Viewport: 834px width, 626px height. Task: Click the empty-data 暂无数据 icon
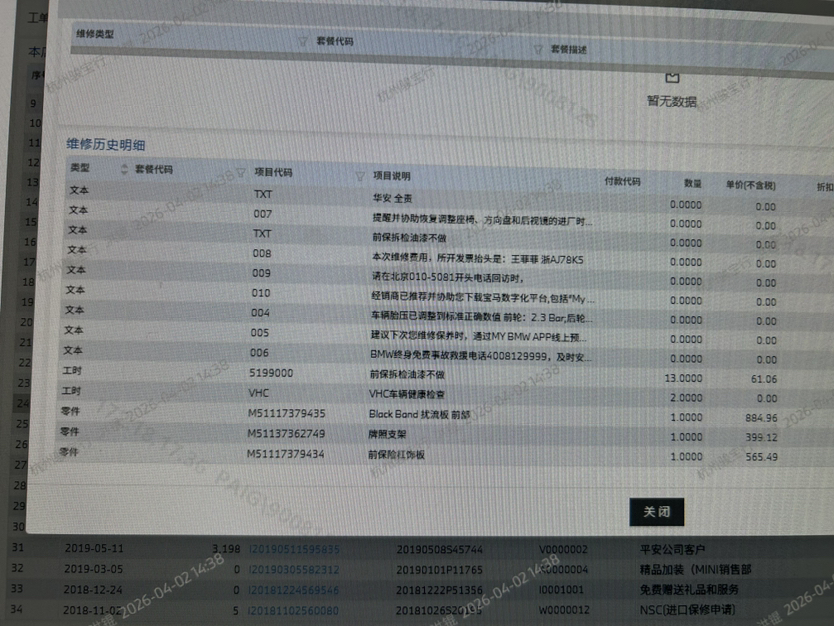coord(672,76)
